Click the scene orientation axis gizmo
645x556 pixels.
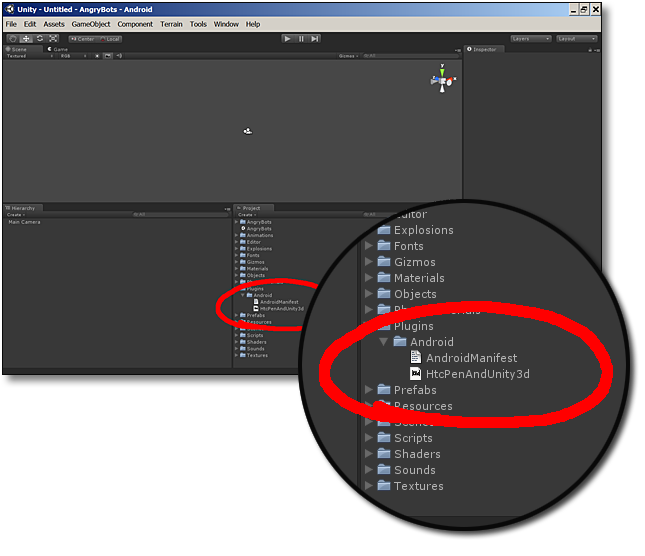pos(443,79)
